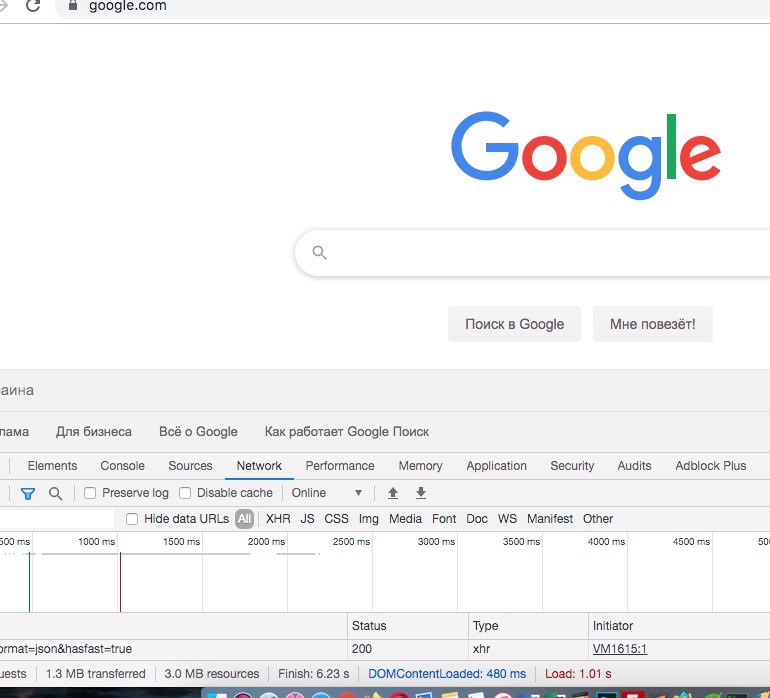Open the 'Всё о Google' footer link
The image size is (770, 698).
198,432
